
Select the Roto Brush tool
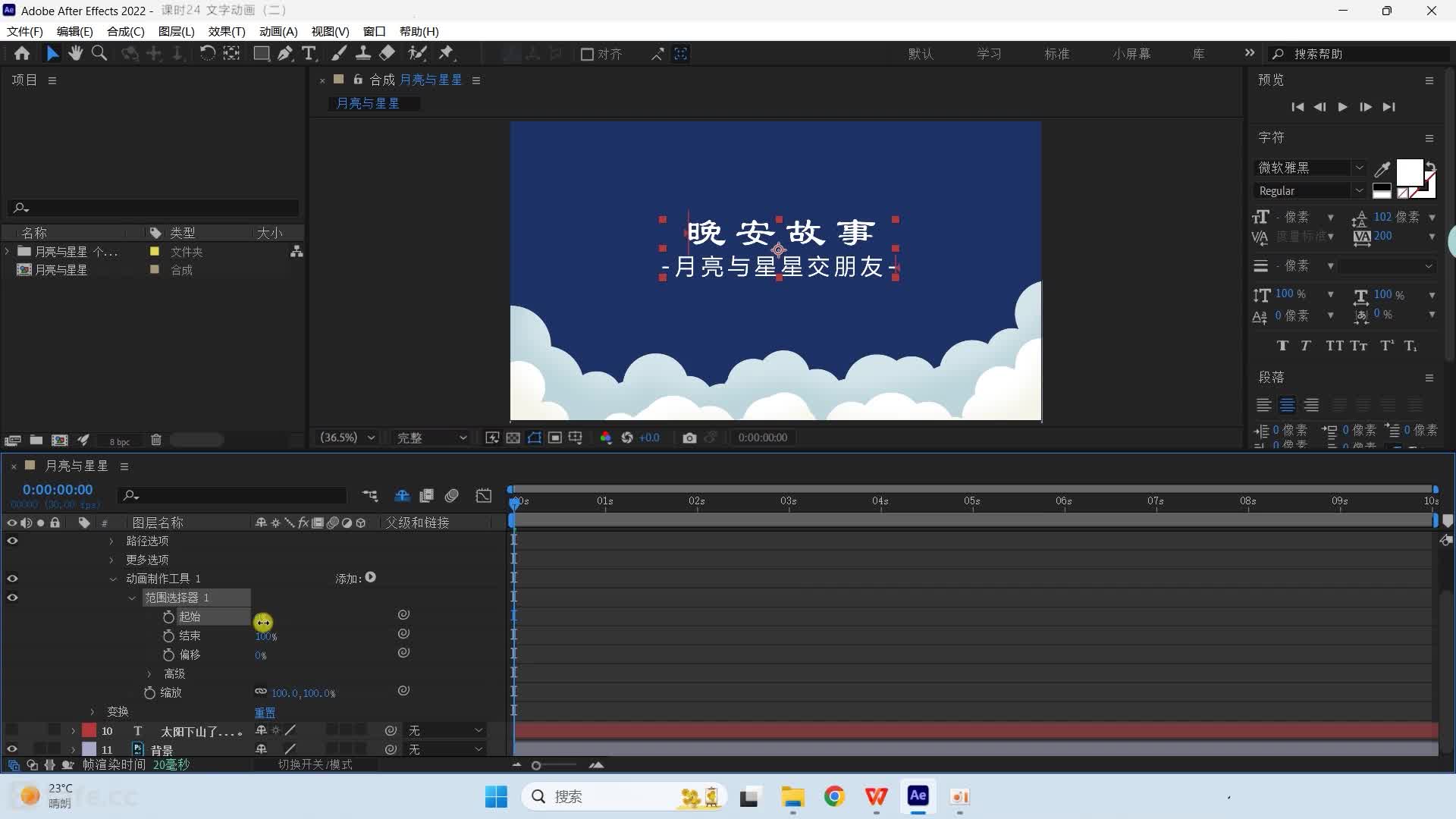pos(417,54)
